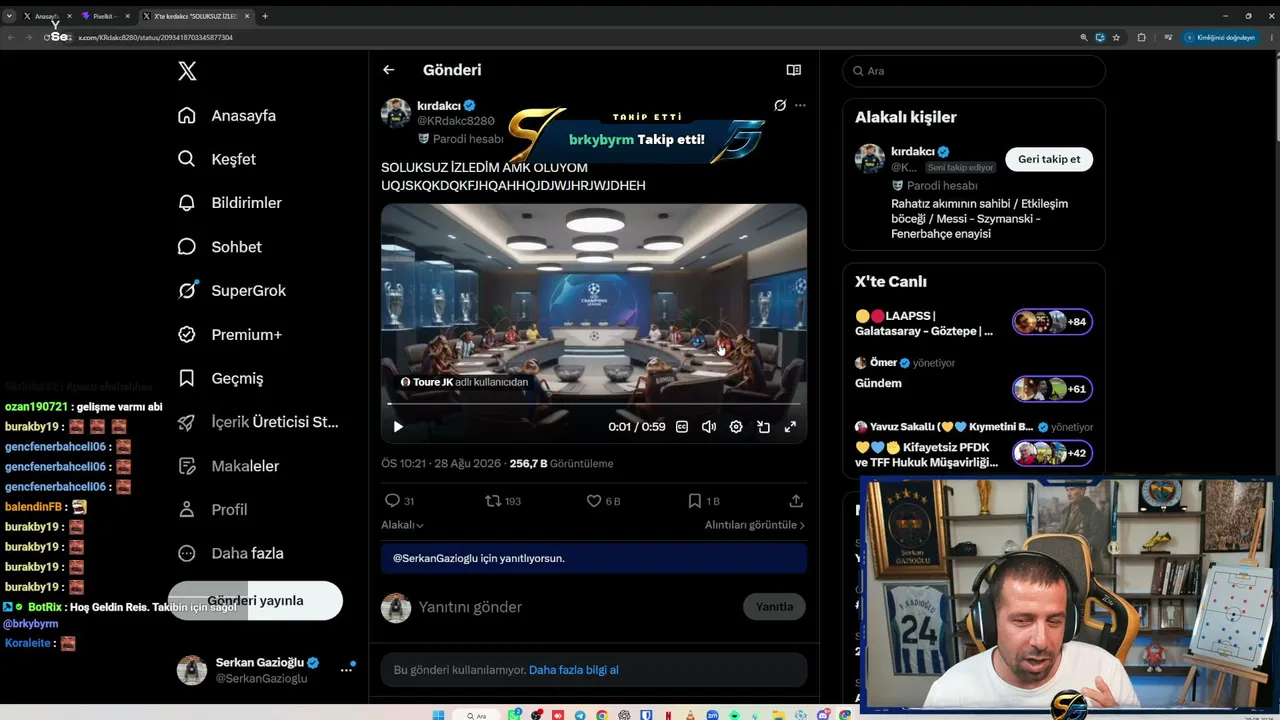
Task: Toggle picture-in-picture on the video
Action: tap(763, 427)
